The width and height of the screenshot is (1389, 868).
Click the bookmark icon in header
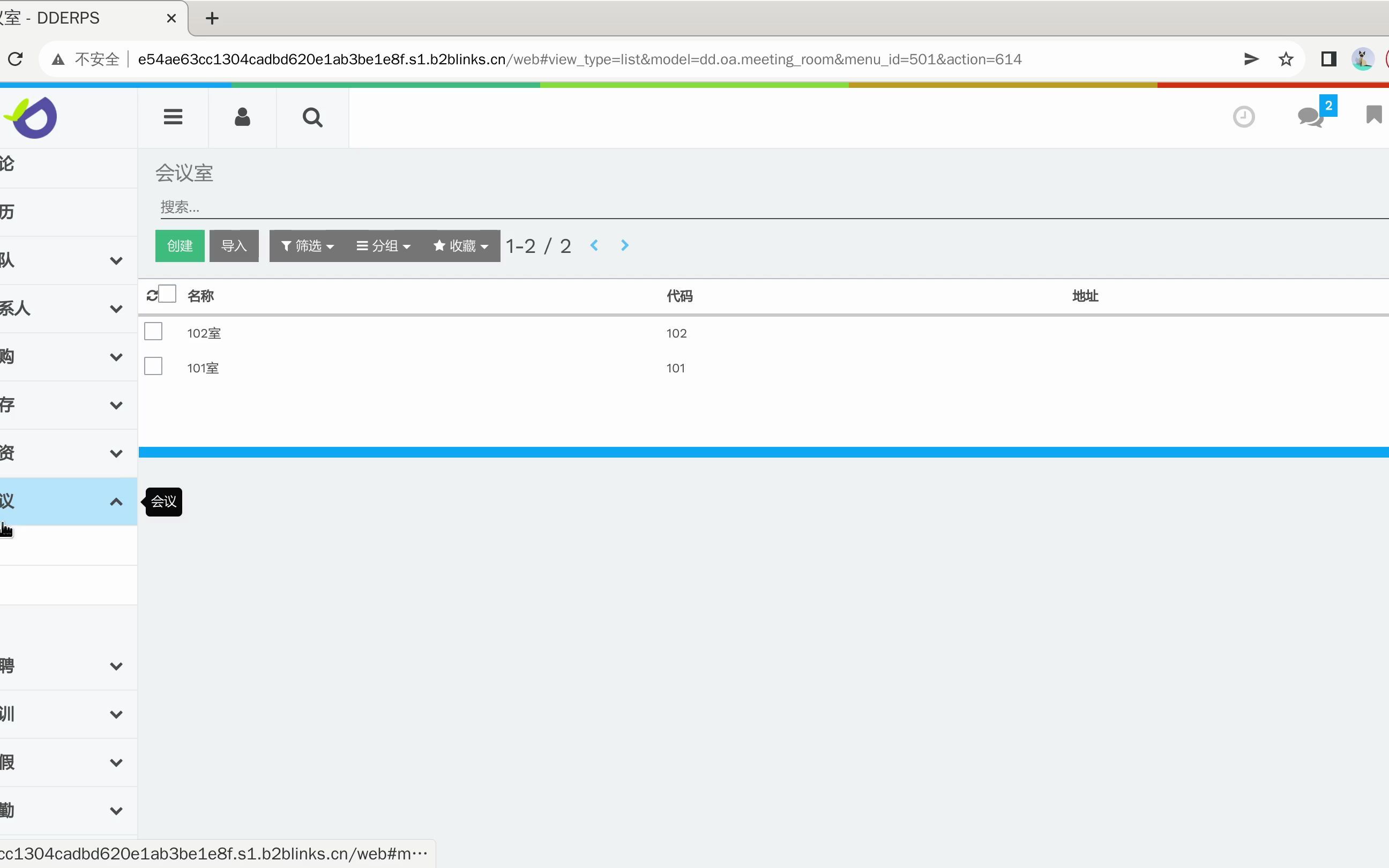click(1373, 115)
